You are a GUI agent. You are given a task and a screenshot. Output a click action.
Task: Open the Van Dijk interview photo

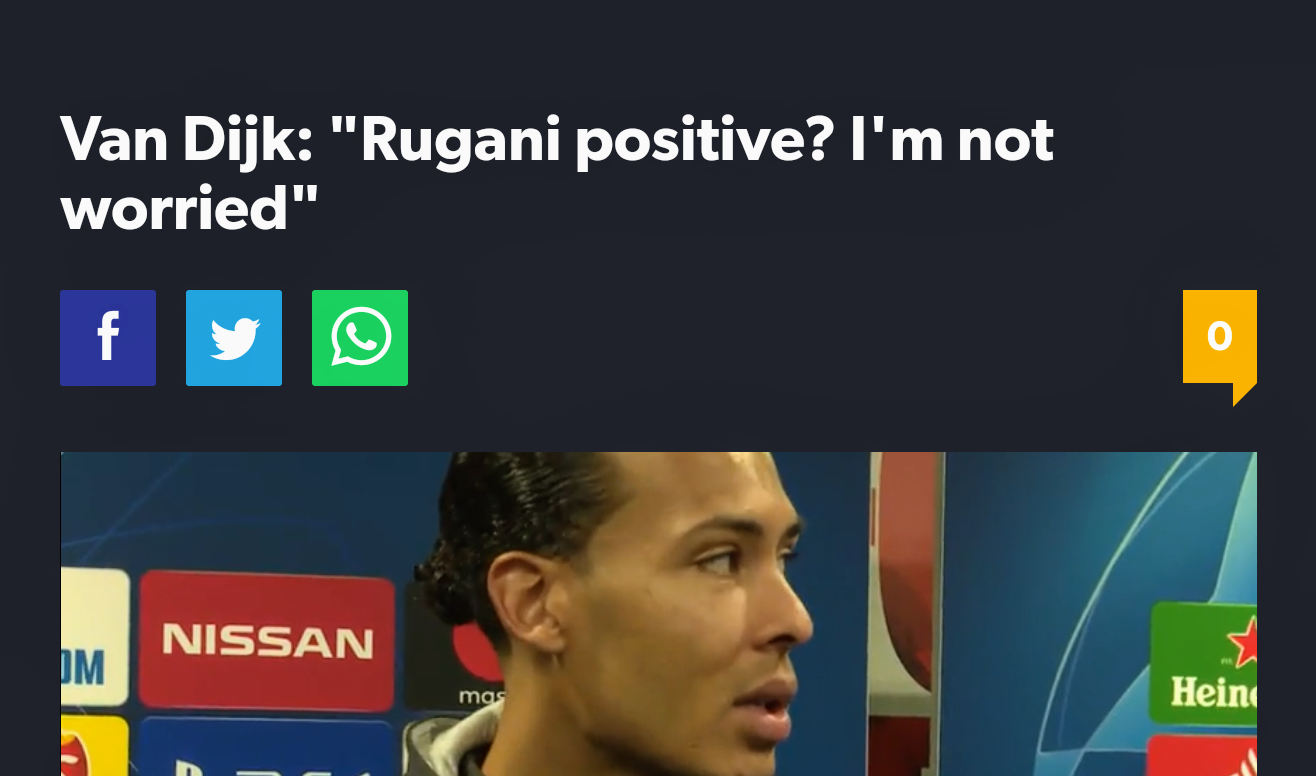coord(659,614)
